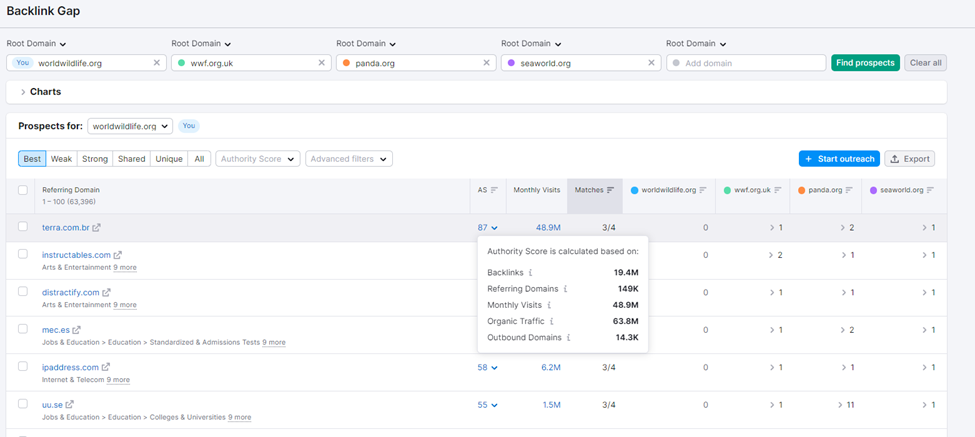Screen dimensions: 975x437
Task: Click info icon next to Backlinks
Action: tap(531, 272)
